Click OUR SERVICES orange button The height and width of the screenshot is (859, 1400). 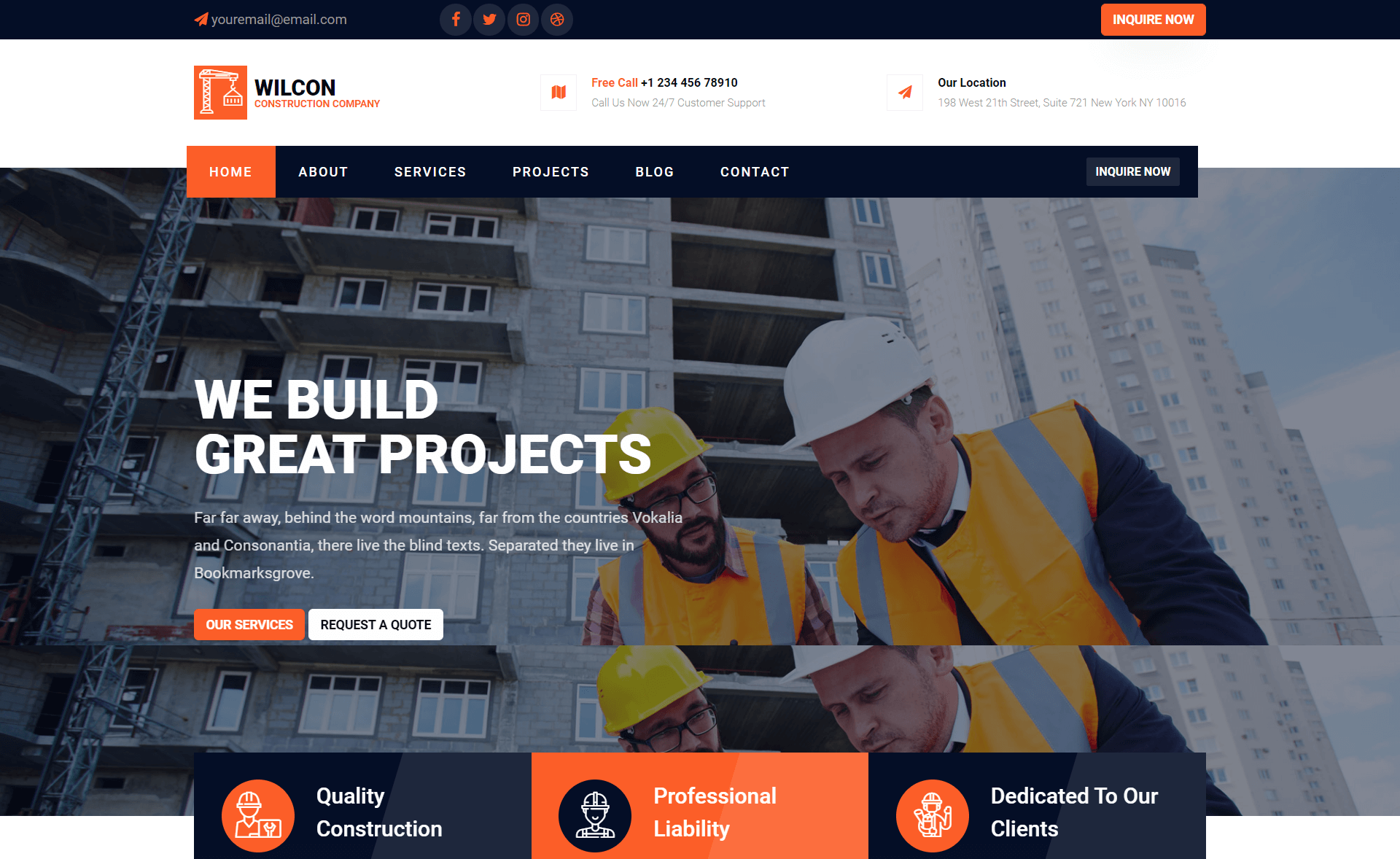coord(248,624)
